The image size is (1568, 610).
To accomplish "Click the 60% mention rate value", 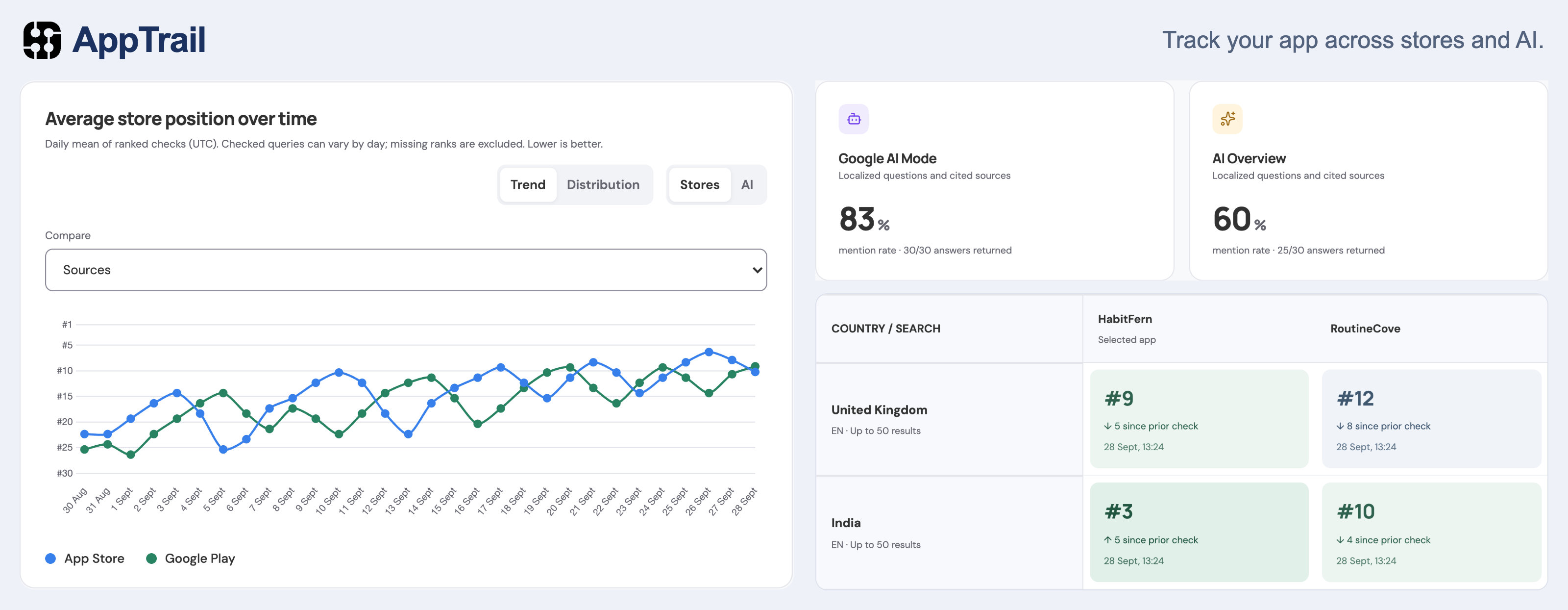I will pos(1239,219).
